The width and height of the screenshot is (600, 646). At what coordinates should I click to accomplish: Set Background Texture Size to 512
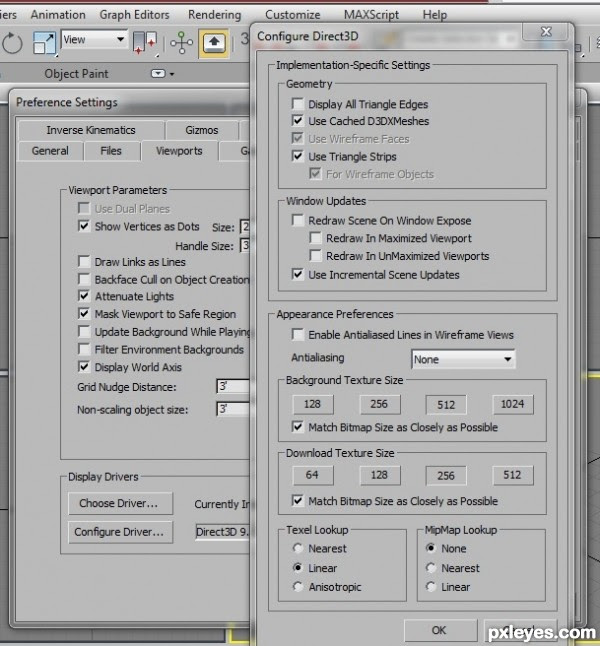click(x=446, y=405)
